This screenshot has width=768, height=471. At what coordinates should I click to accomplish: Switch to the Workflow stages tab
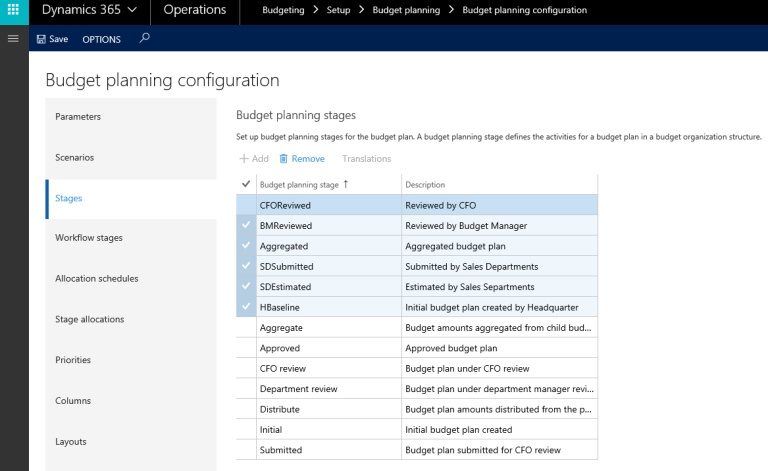(88, 238)
